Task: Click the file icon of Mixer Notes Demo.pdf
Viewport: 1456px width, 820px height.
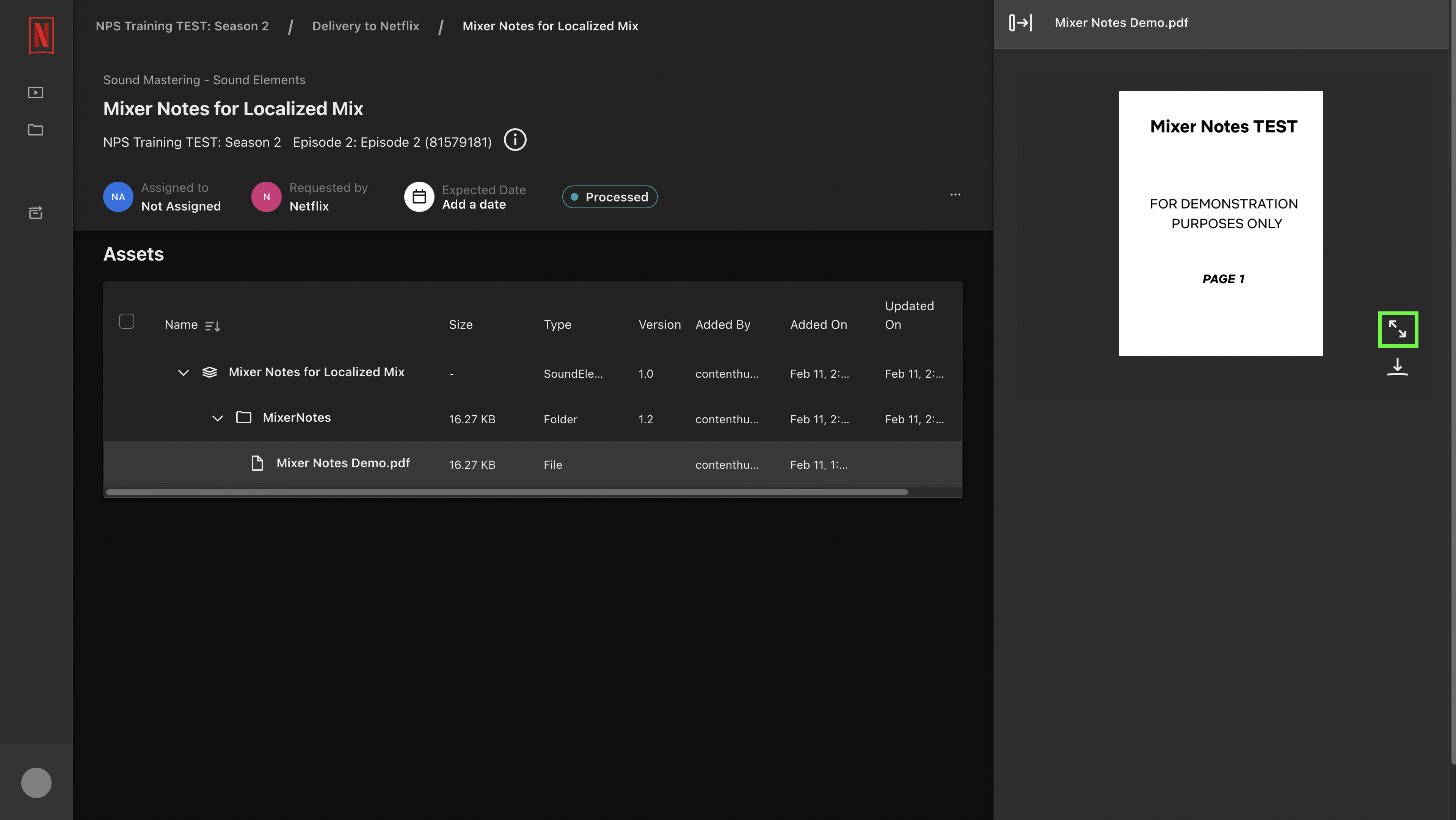Action: pos(257,463)
